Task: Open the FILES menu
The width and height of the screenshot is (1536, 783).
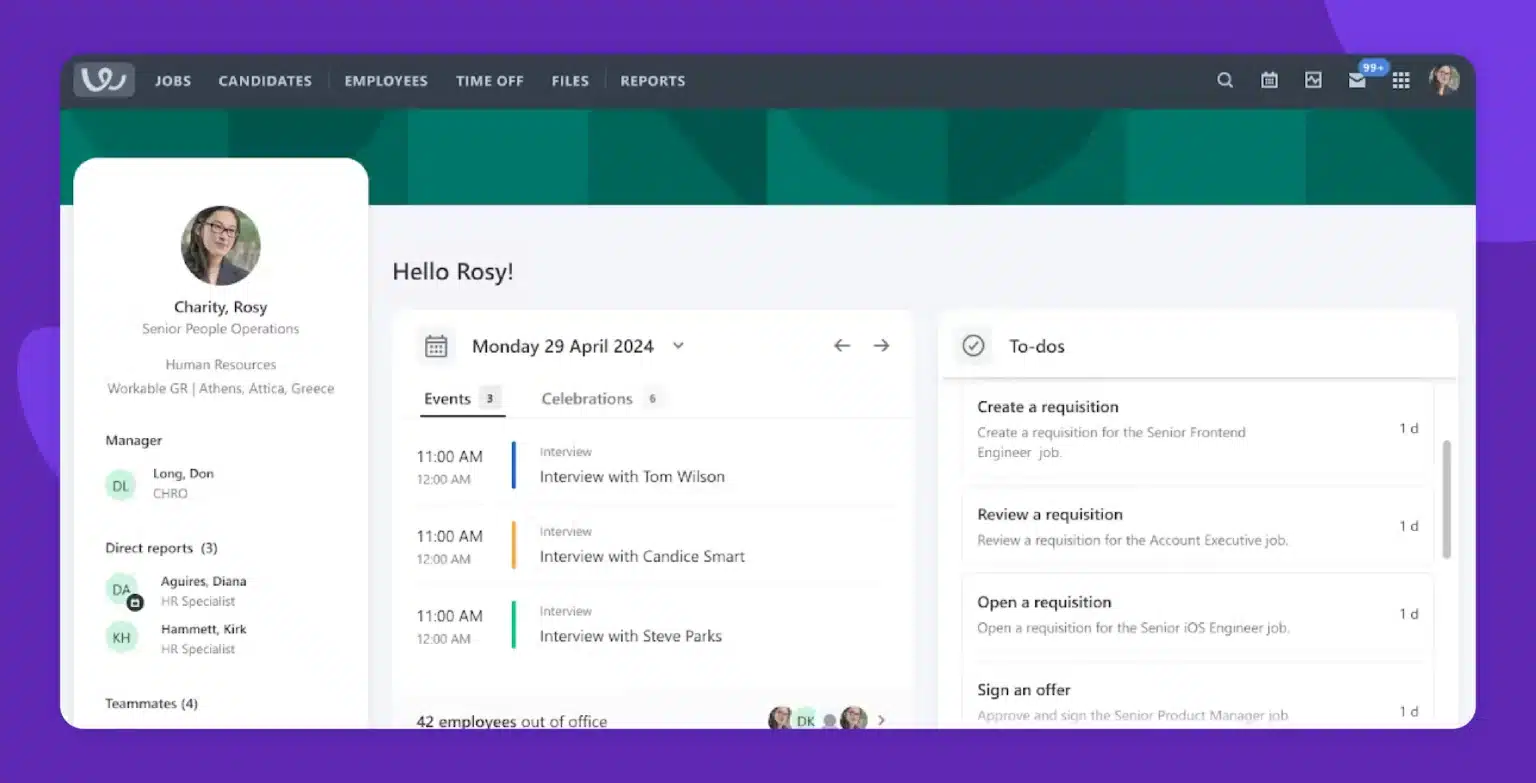Action: pos(570,81)
